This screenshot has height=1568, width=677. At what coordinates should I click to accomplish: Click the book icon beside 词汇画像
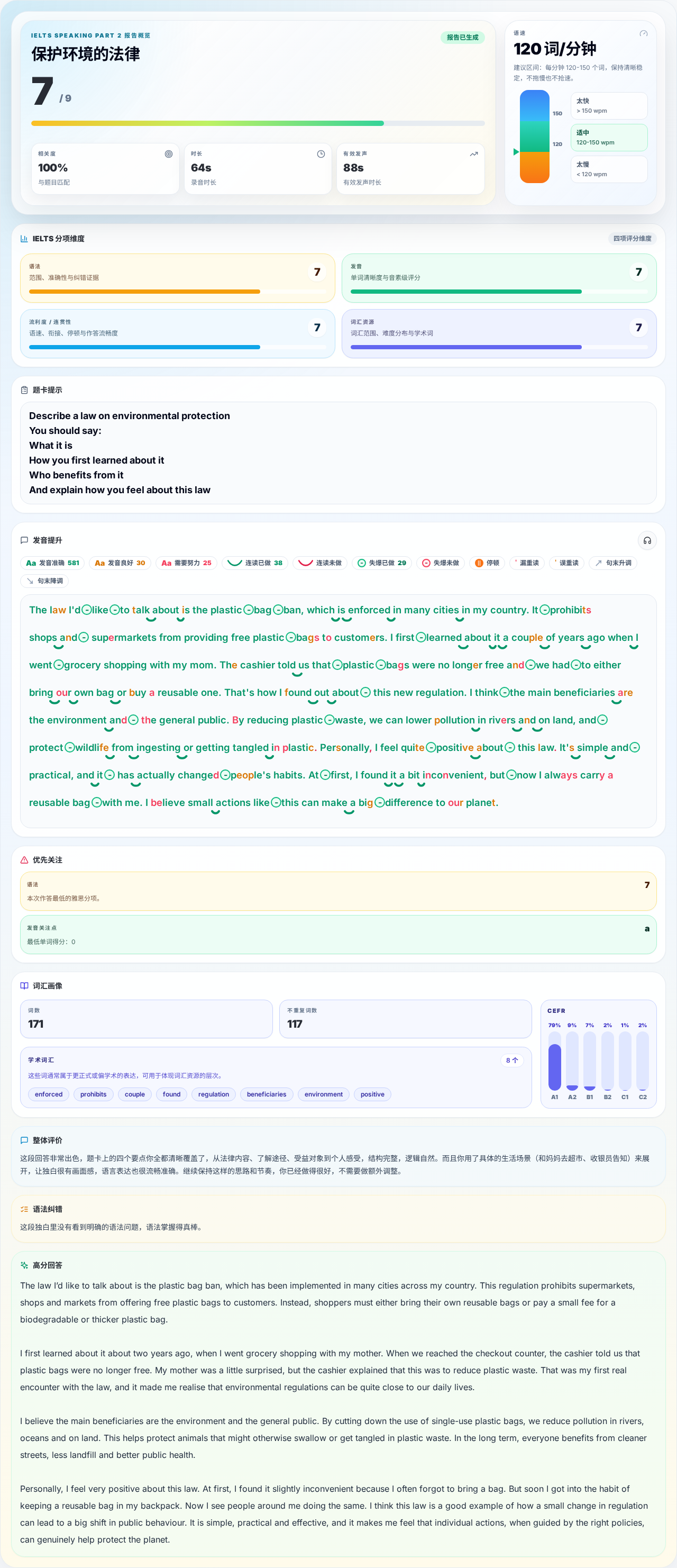(x=24, y=985)
